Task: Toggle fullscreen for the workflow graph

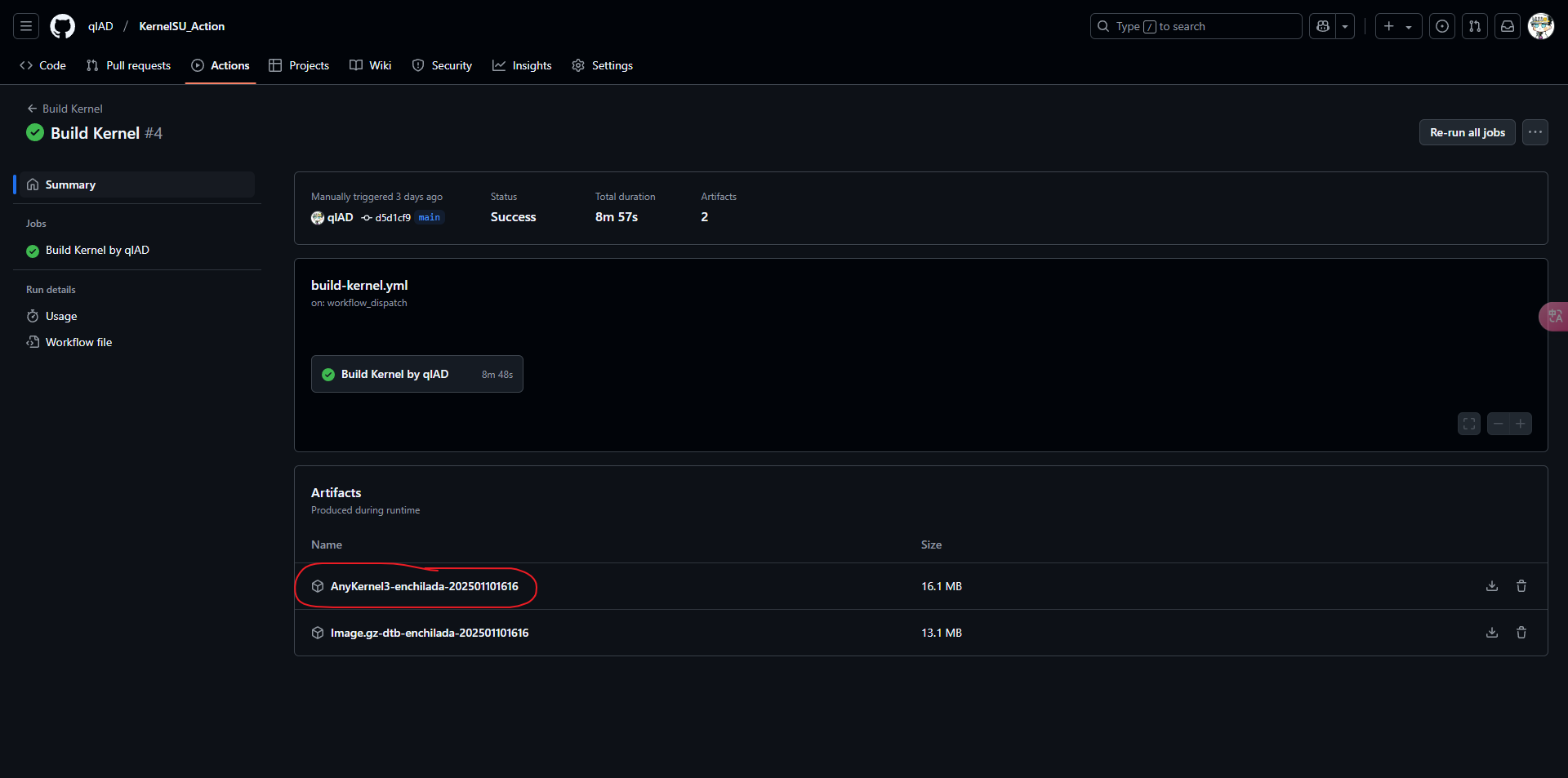Action: pos(1469,424)
